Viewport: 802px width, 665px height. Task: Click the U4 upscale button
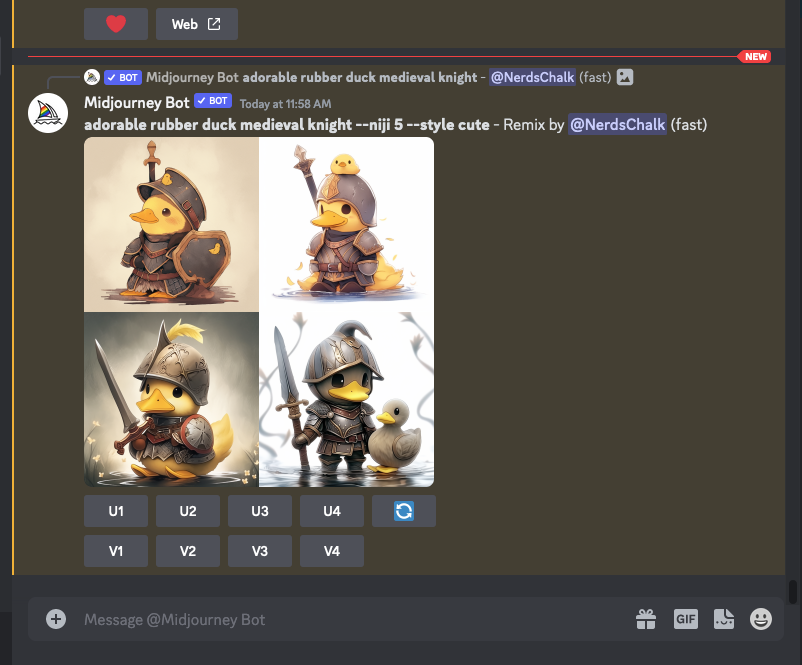332,511
